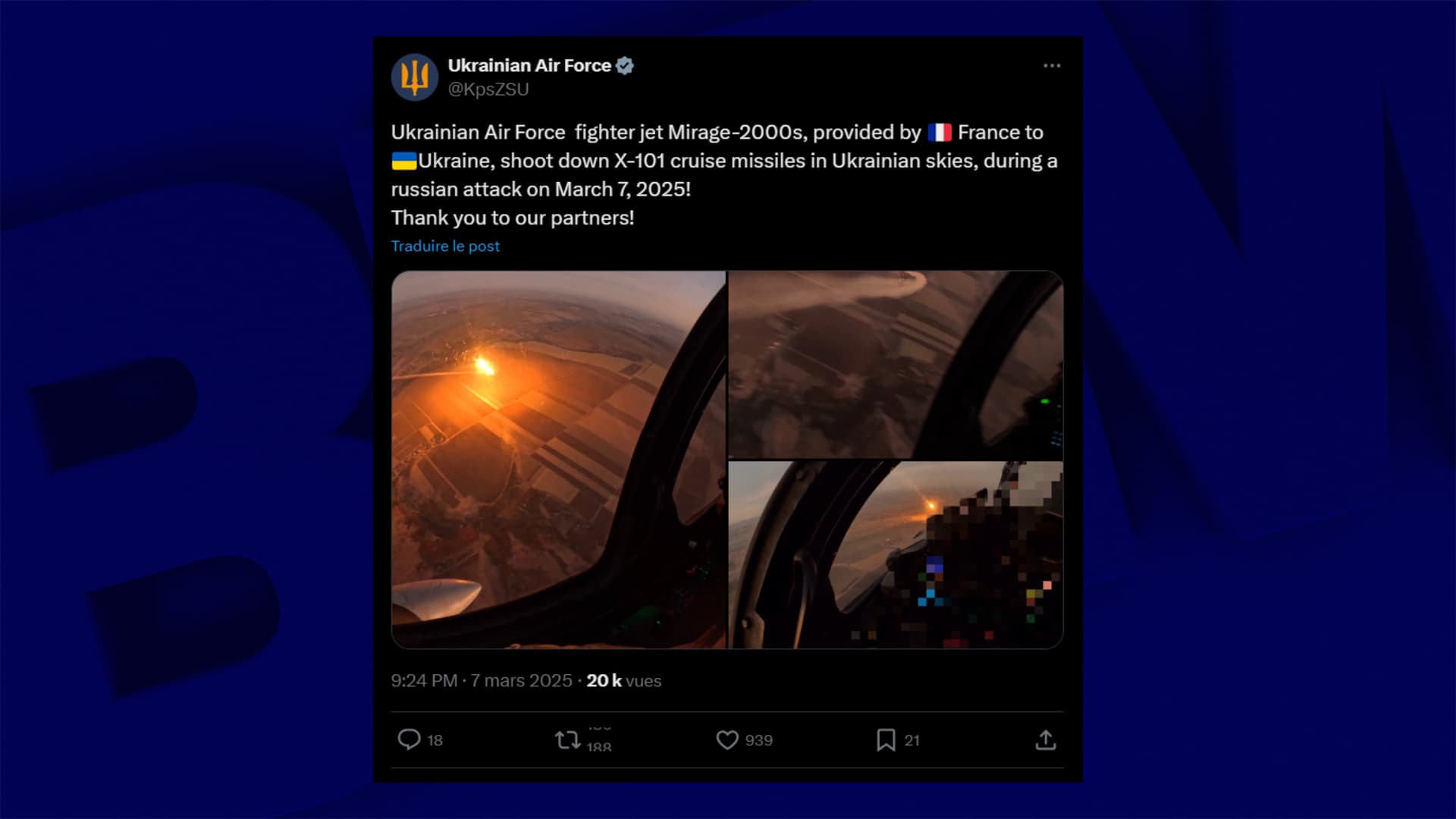The width and height of the screenshot is (1456, 819).
Task: Open the Ukrainian Air Force profile name
Action: (529, 66)
